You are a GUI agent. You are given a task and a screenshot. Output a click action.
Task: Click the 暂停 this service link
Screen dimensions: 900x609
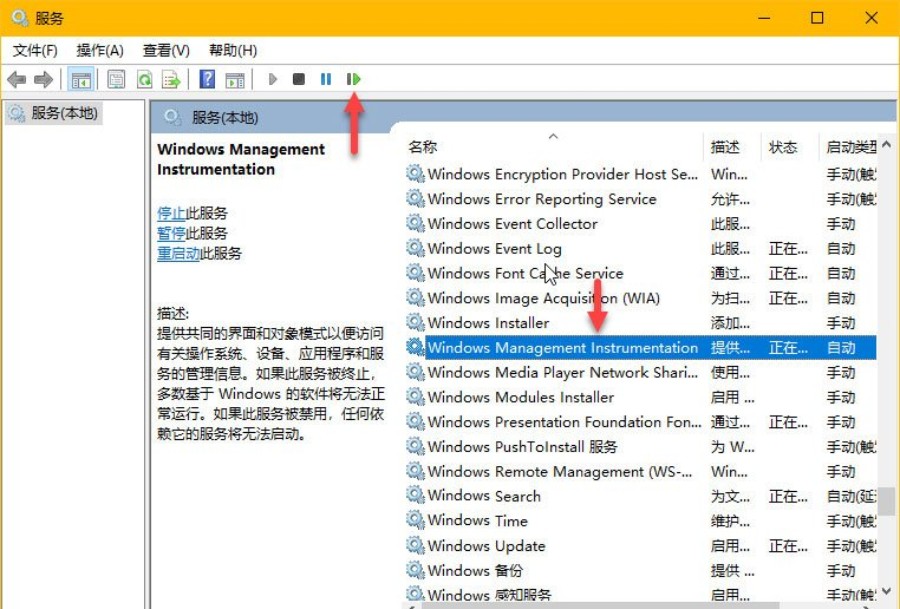tap(171, 234)
